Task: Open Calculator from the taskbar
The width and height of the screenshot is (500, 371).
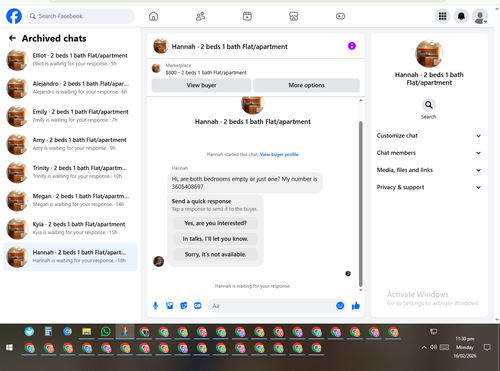Action: click(x=48, y=332)
